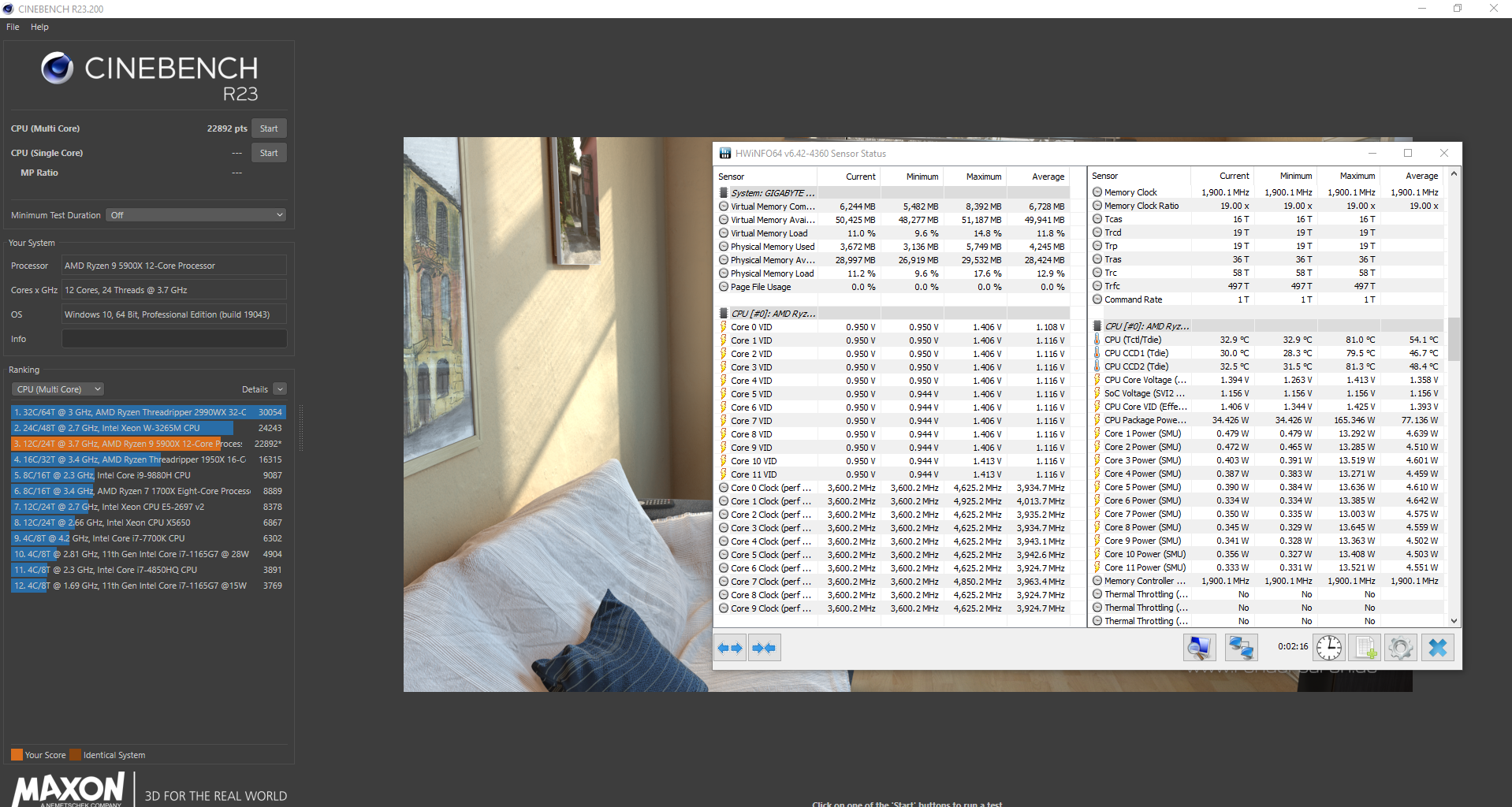Screen dimensions: 1512x807
Task: Click the CPU CCD2 (Tdie) row label
Action: (1136, 366)
